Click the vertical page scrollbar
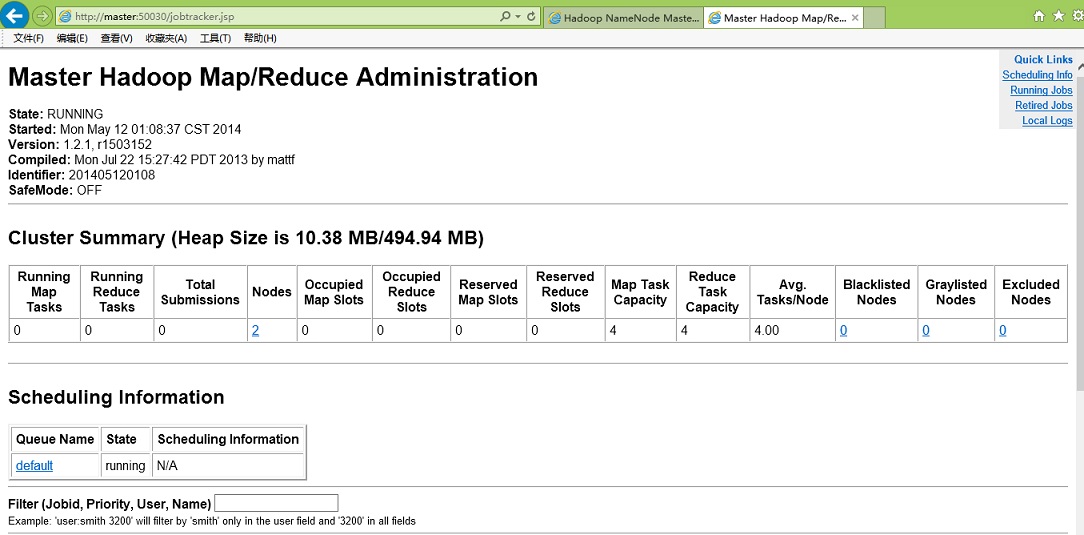1084x535 pixels. point(1079,300)
